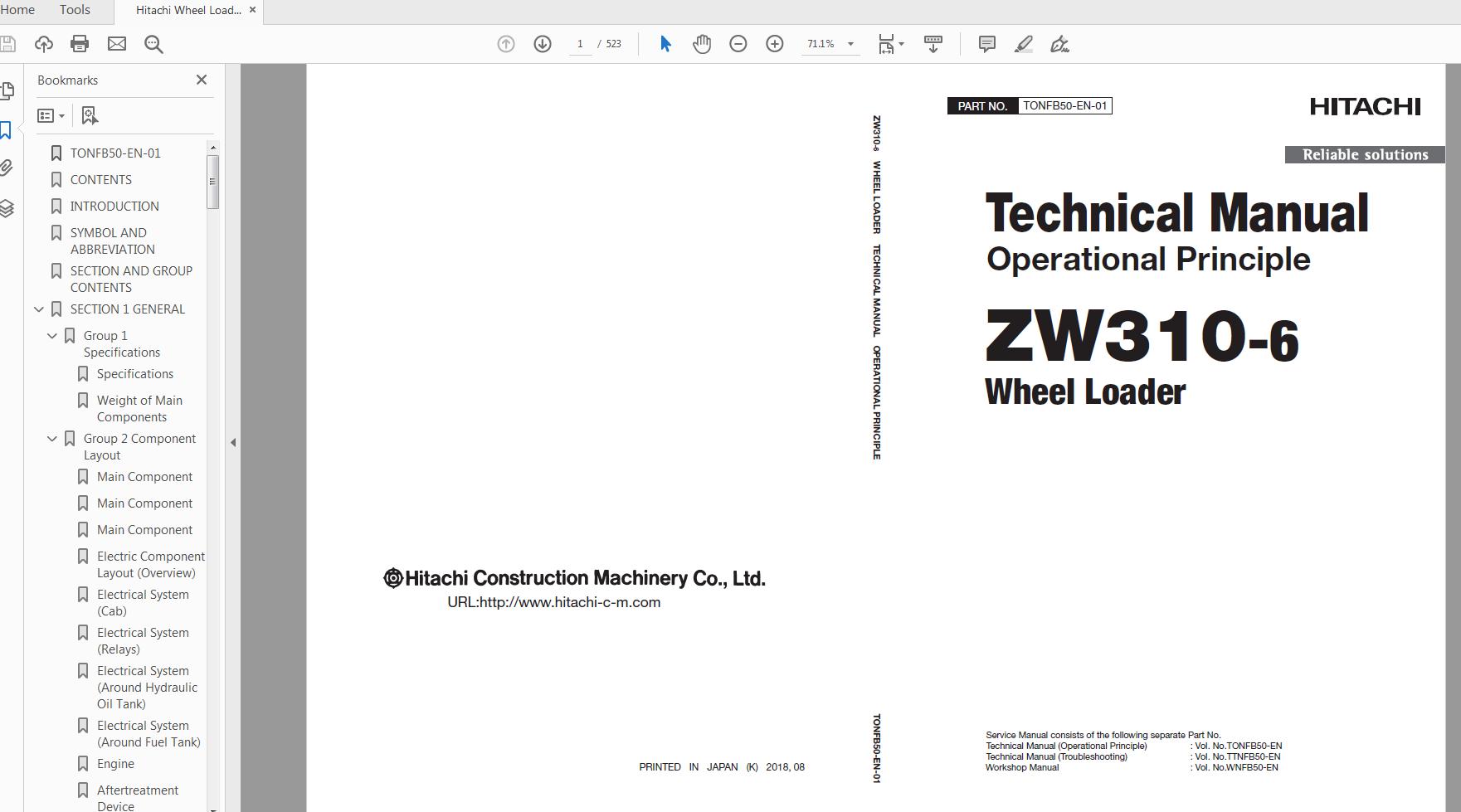
Task: Zoom out with the minus button
Action: [x=738, y=44]
